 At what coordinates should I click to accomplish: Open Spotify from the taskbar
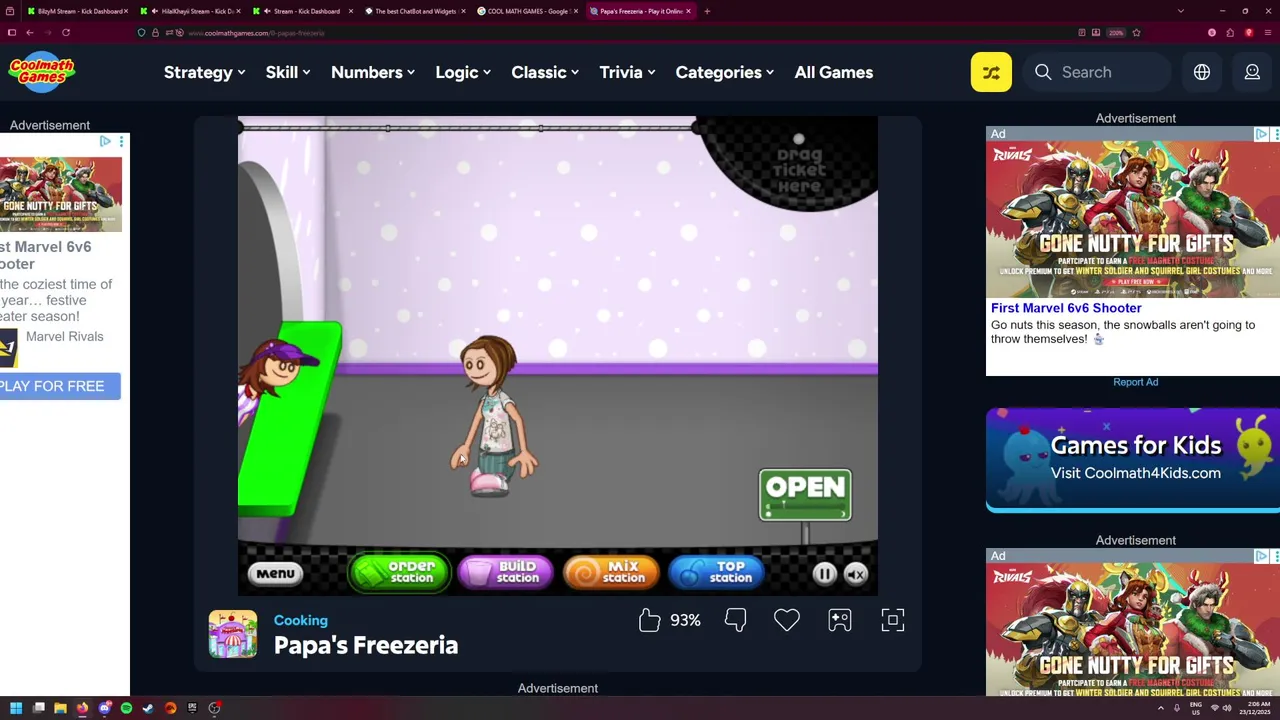coord(126,708)
